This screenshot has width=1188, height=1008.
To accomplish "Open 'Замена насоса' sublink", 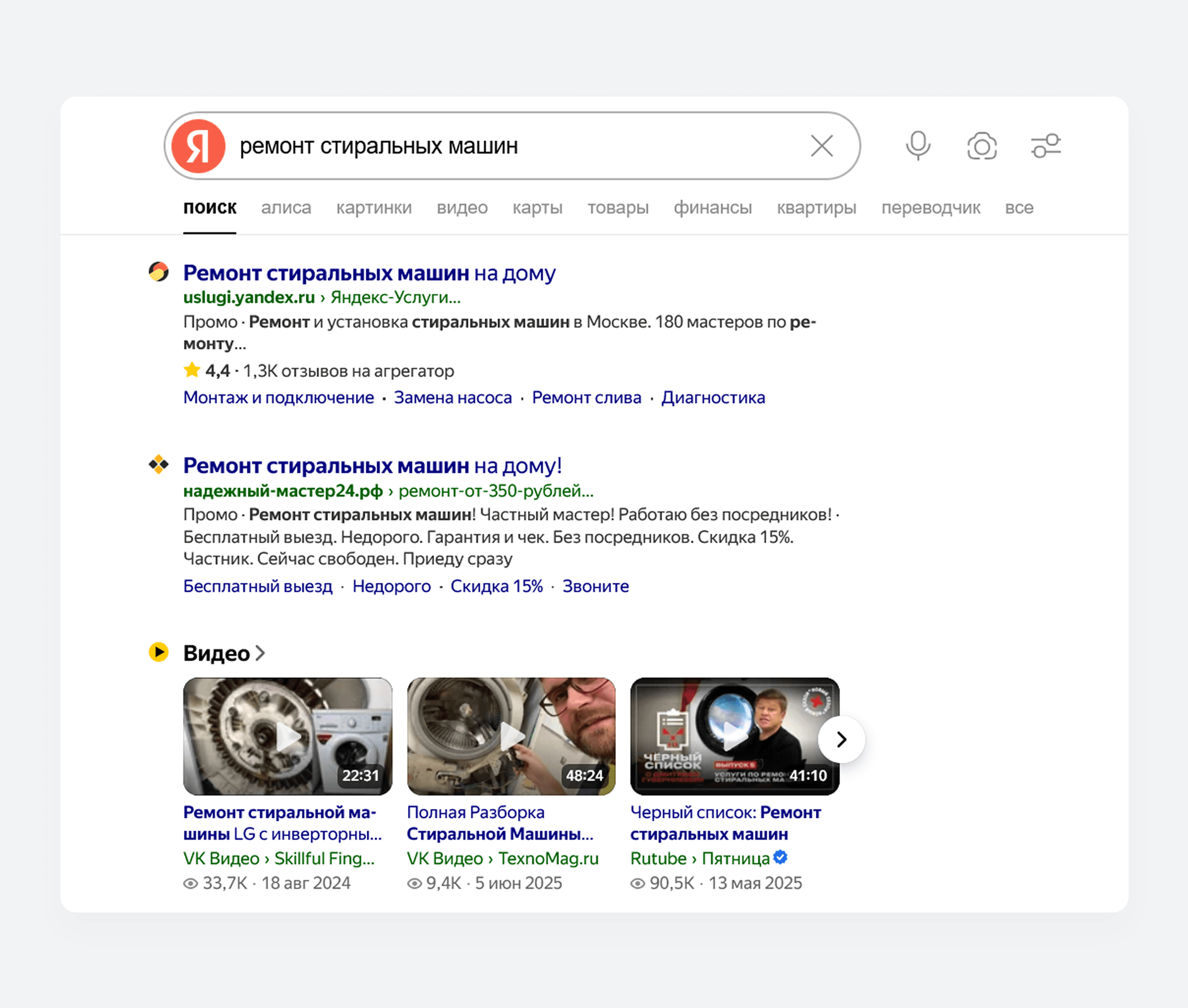I will (x=452, y=398).
